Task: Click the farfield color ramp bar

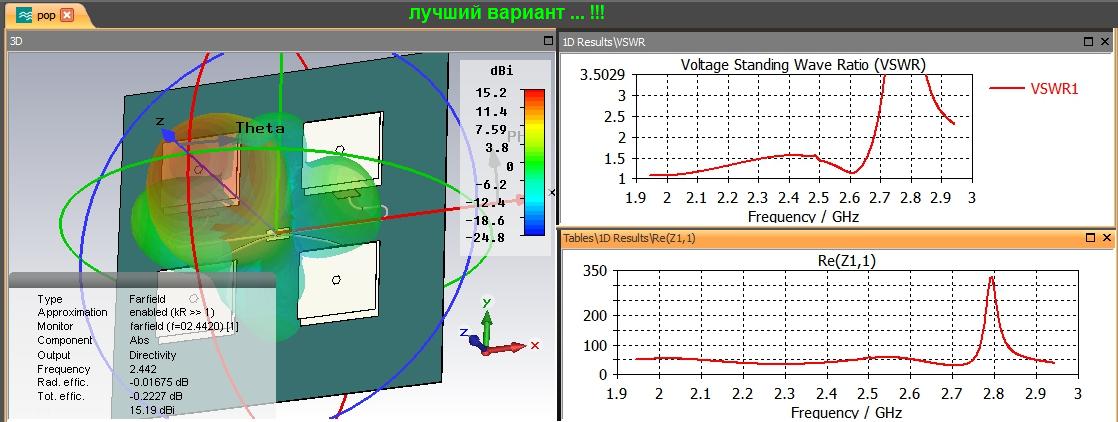Action: click(x=533, y=162)
